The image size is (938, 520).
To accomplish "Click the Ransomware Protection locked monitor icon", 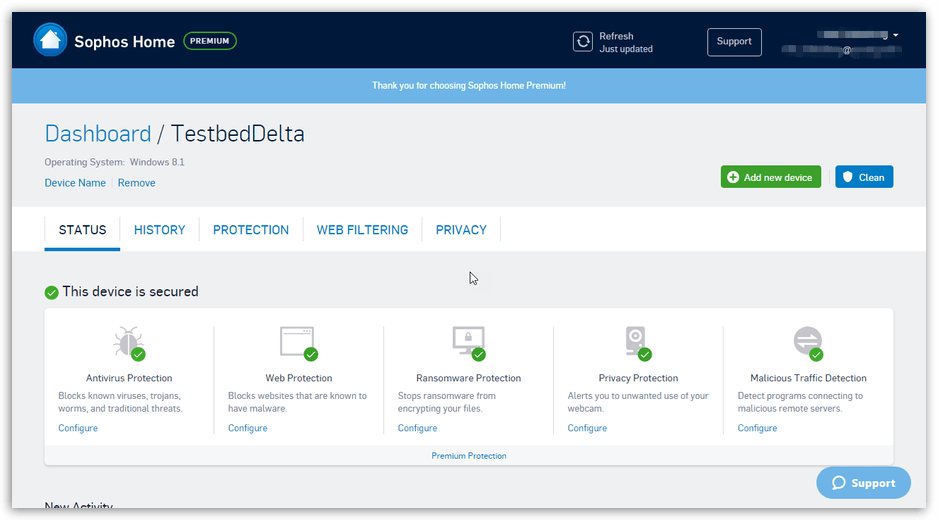I will [468, 343].
